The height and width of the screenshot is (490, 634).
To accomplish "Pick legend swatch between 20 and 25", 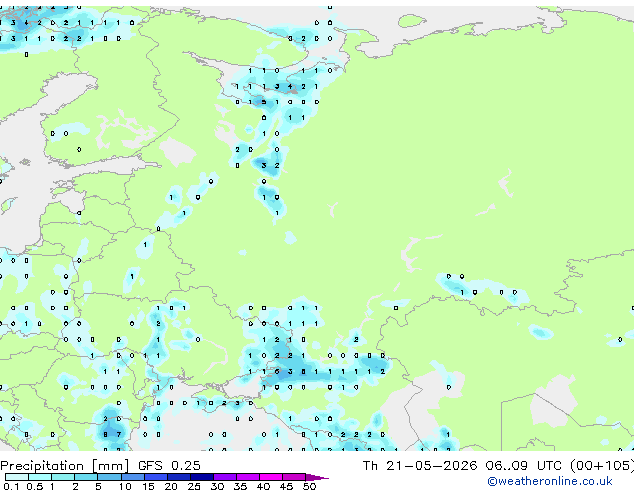I will [179, 477].
